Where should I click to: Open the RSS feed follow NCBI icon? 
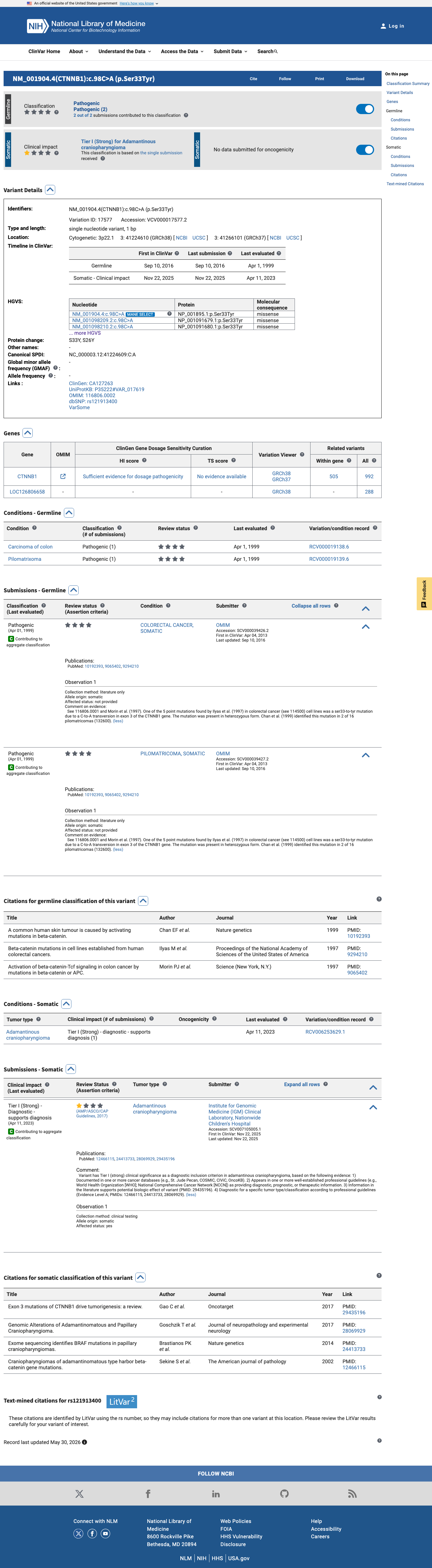(x=352, y=1494)
